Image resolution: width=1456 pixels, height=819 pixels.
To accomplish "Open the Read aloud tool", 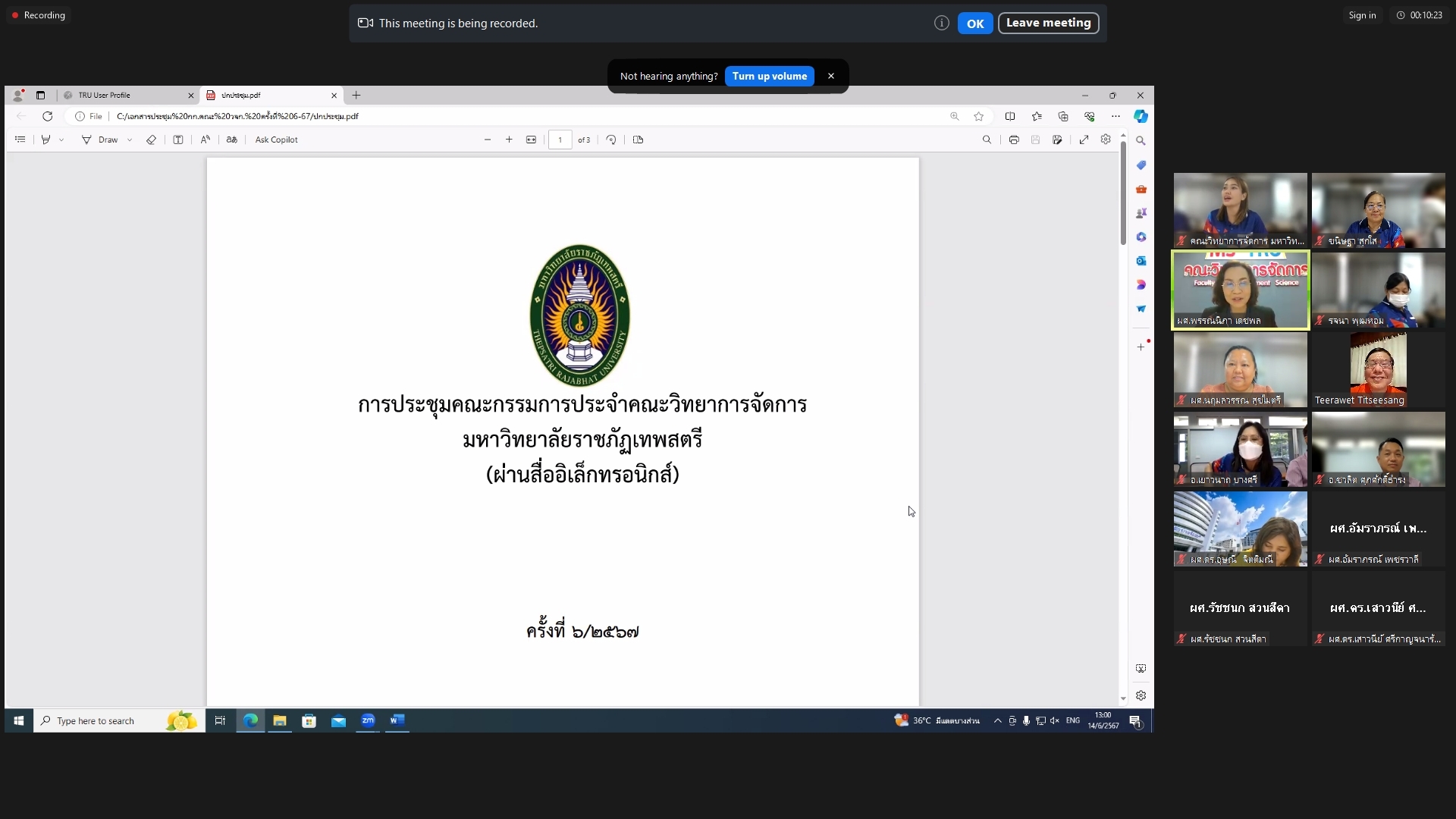I will [x=205, y=140].
